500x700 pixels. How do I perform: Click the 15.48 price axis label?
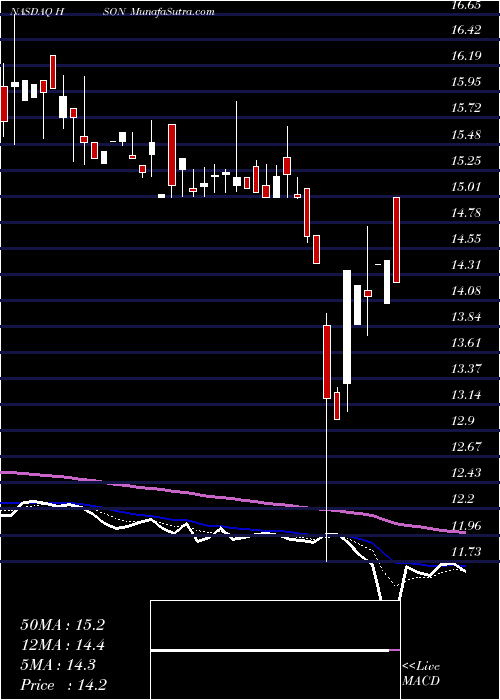(x=467, y=134)
